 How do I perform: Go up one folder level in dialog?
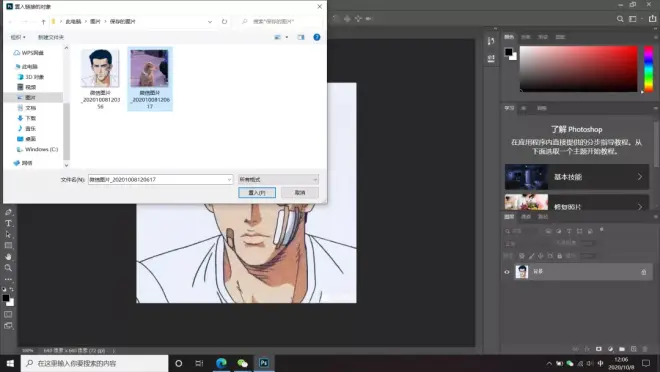(x=43, y=21)
